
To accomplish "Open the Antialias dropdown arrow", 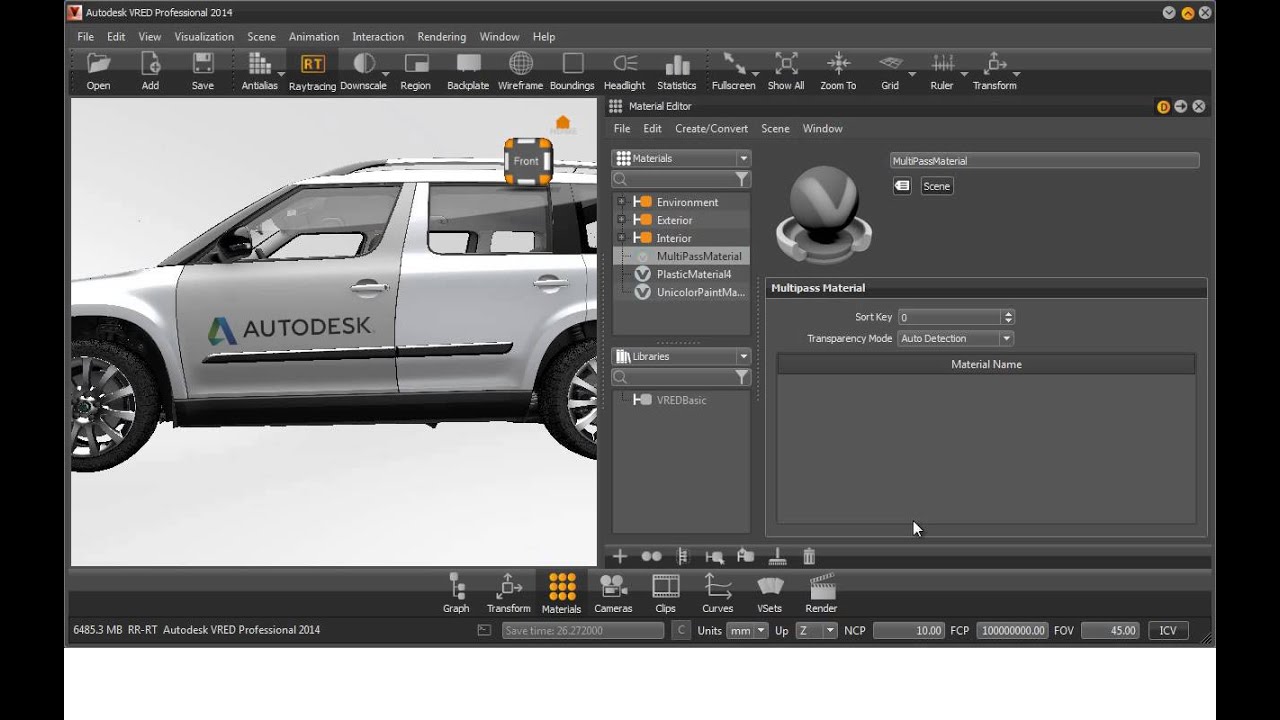I will (x=281, y=74).
